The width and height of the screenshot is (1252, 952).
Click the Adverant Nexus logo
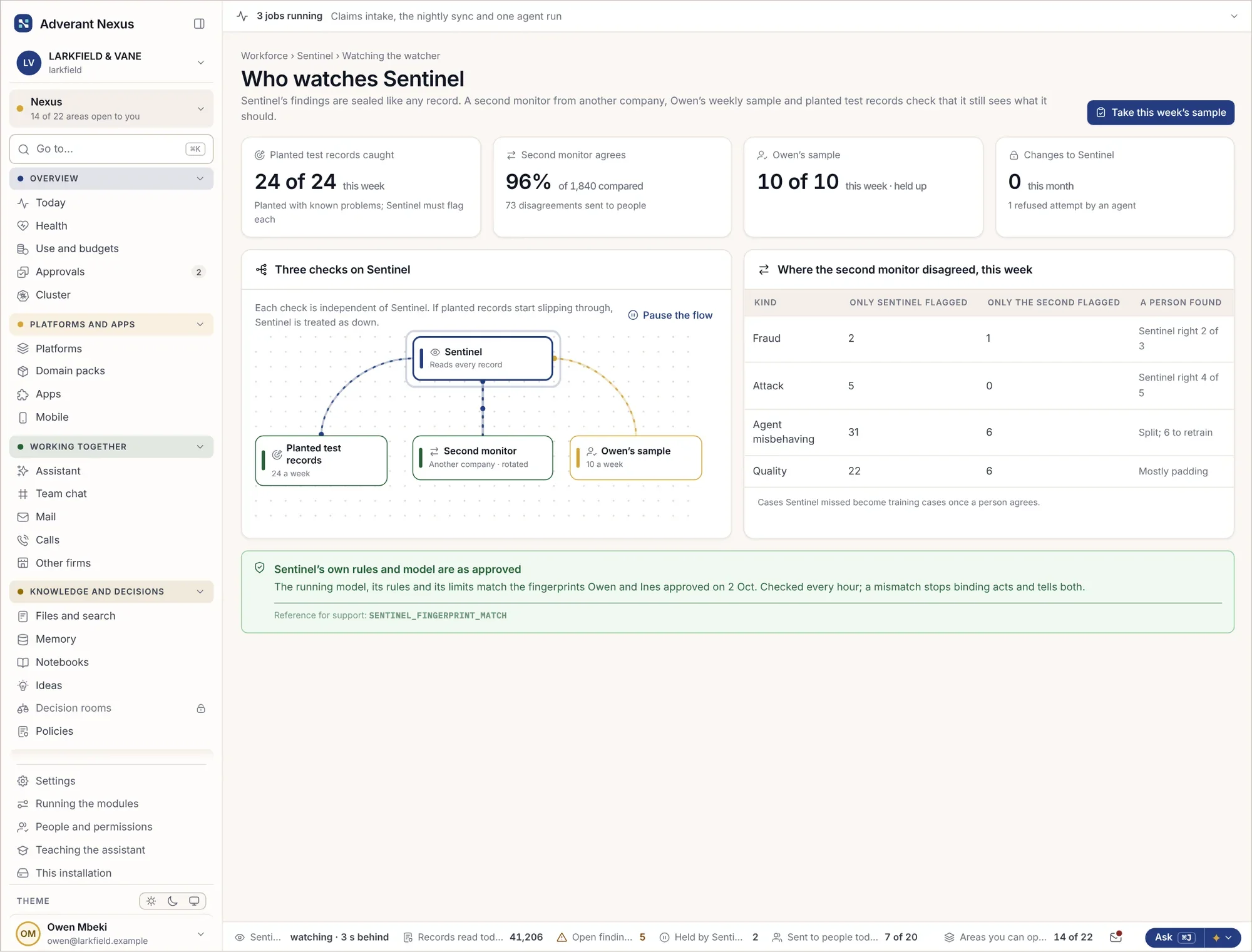(x=23, y=24)
